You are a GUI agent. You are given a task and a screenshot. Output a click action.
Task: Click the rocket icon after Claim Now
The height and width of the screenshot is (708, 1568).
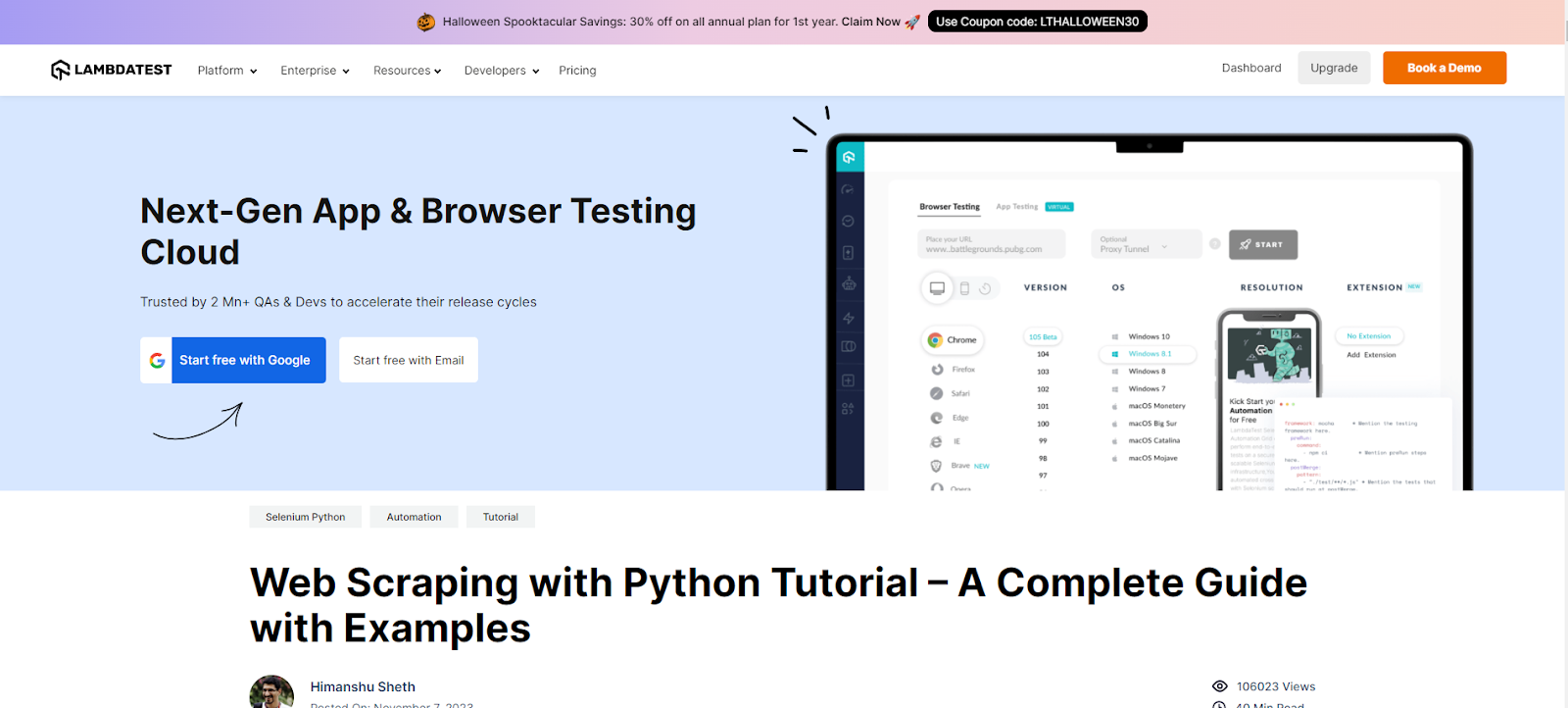pos(912,22)
